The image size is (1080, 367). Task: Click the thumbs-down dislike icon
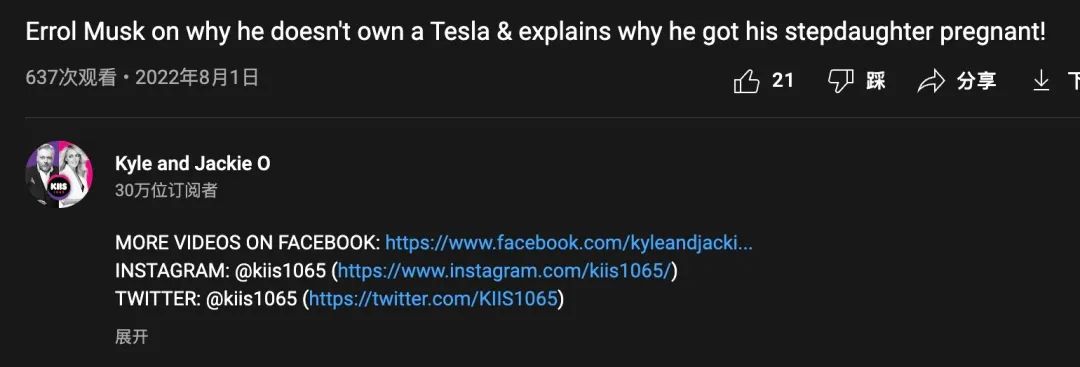(840, 81)
